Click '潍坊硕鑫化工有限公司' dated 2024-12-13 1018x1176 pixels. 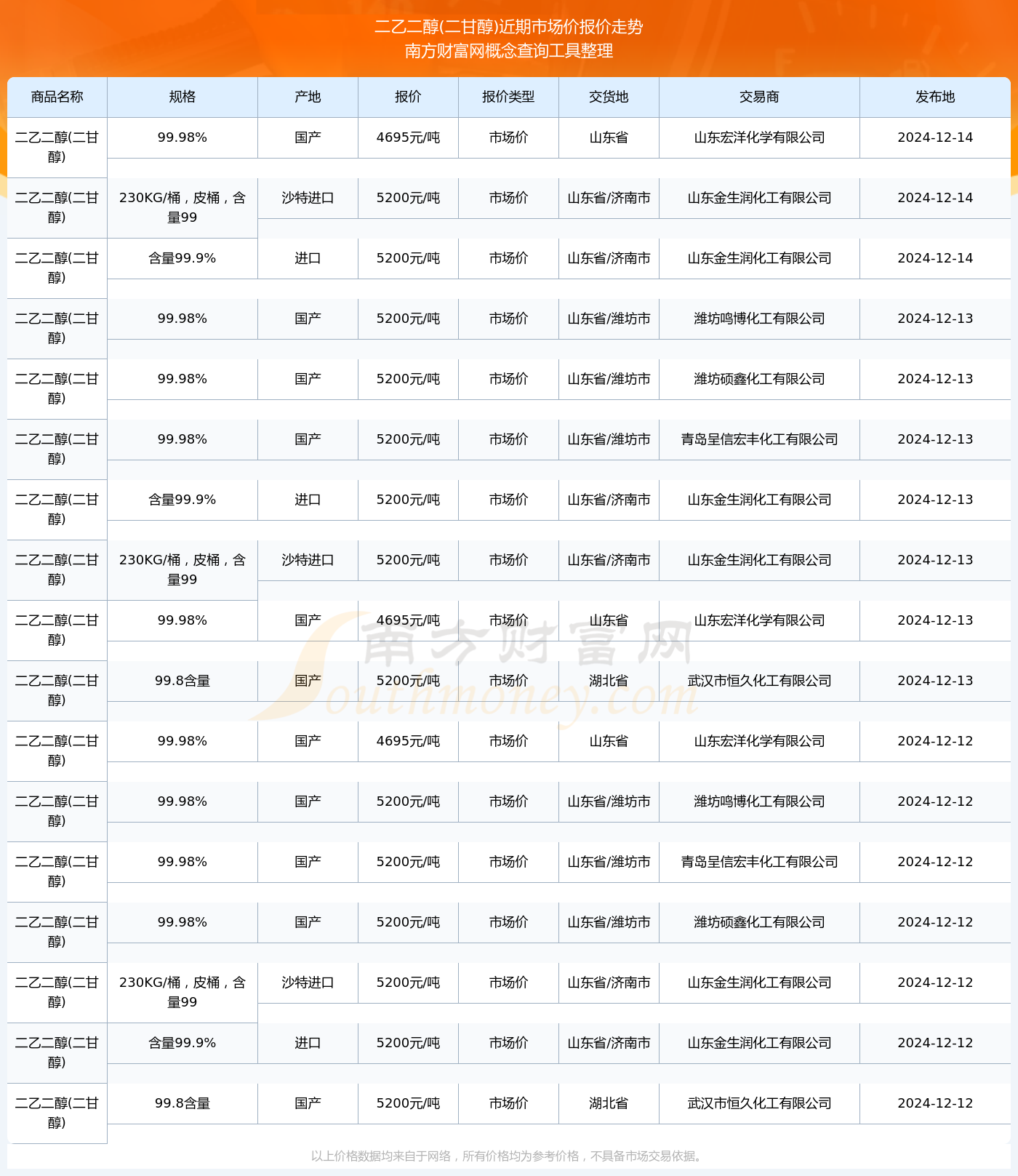[x=760, y=379]
